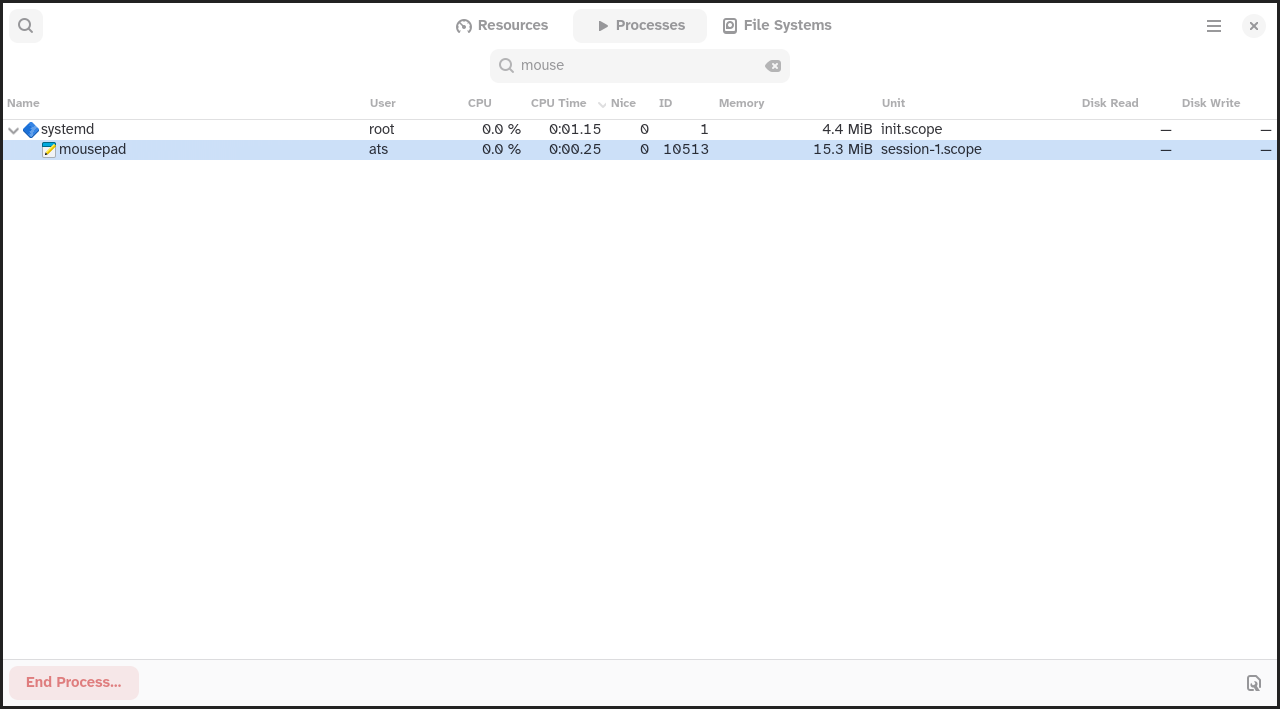1280x709 pixels.
Task: Toggle the search button in header bar
Action: click(26, 26)
